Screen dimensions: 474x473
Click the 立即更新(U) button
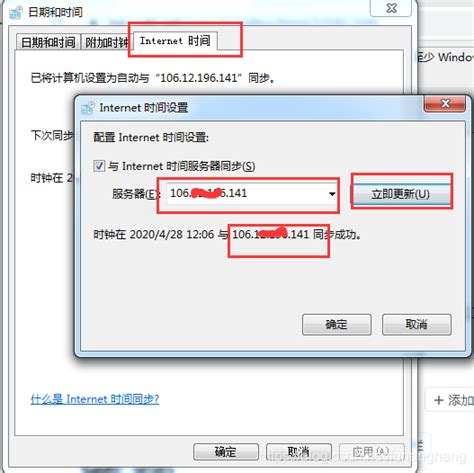click(400, 194)
